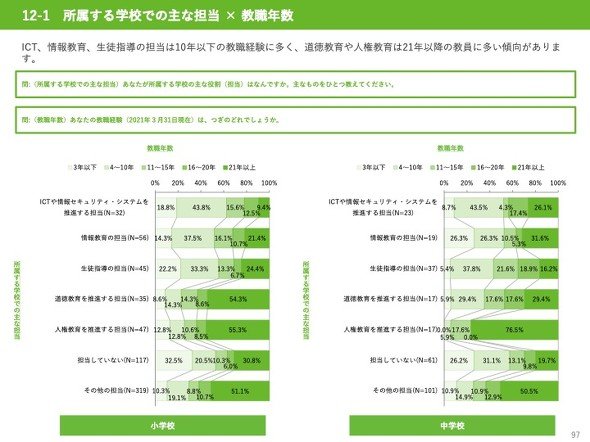This screenshot has width=590, height=442.
Task: Click the second question box about 教職年数
Action: 295,120
